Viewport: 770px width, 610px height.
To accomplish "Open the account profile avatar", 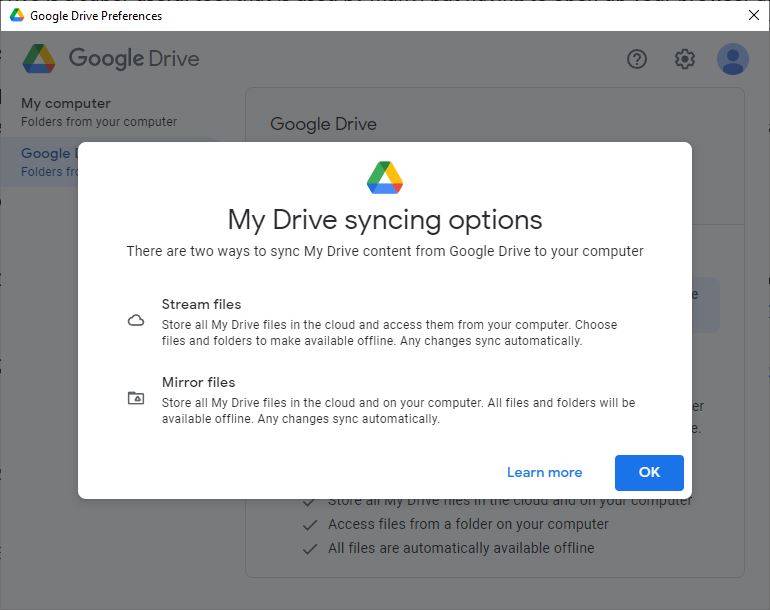I will (733, 59).
